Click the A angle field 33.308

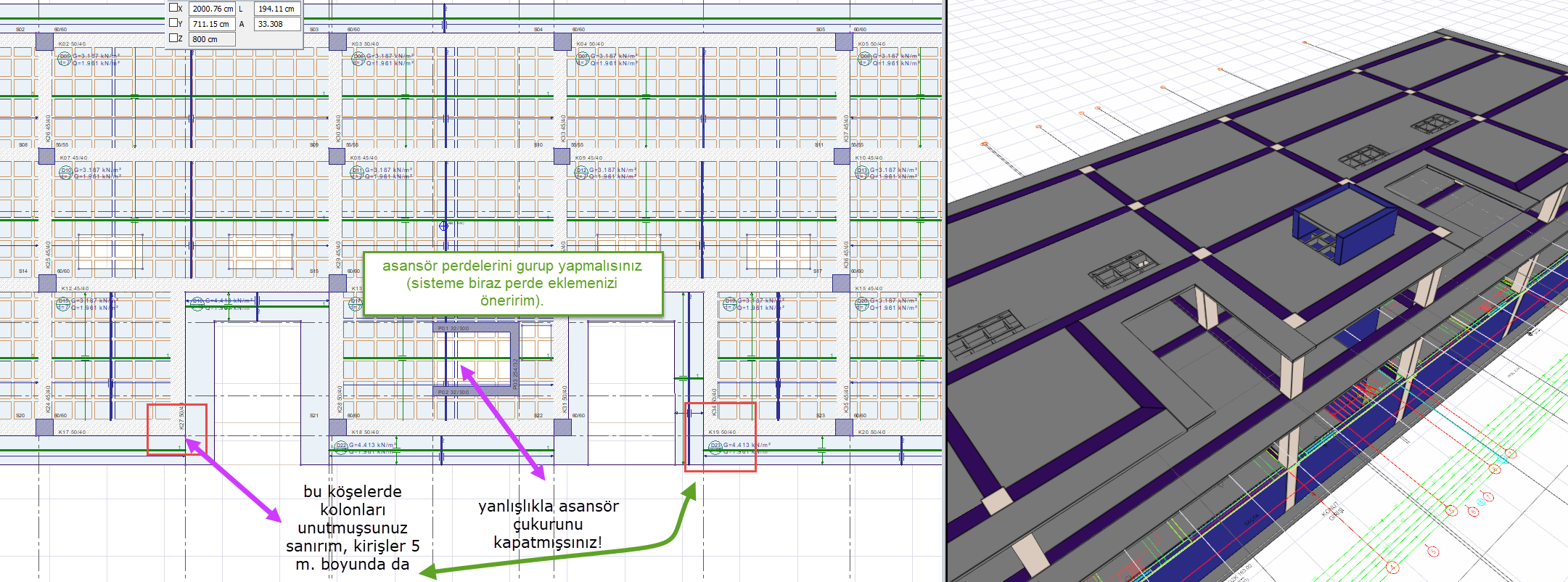coord(277,24)
